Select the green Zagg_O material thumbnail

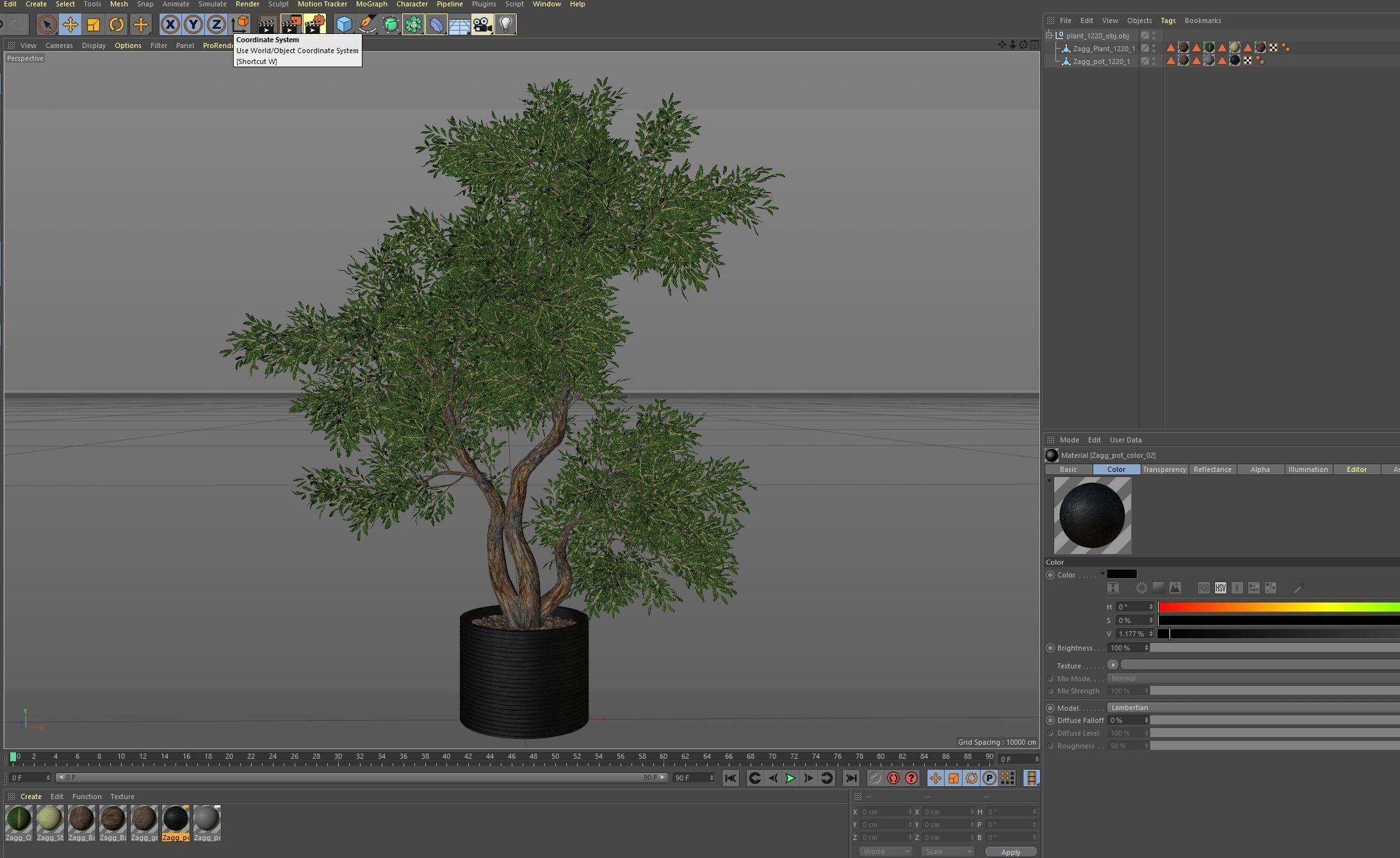tap(19, 819)
